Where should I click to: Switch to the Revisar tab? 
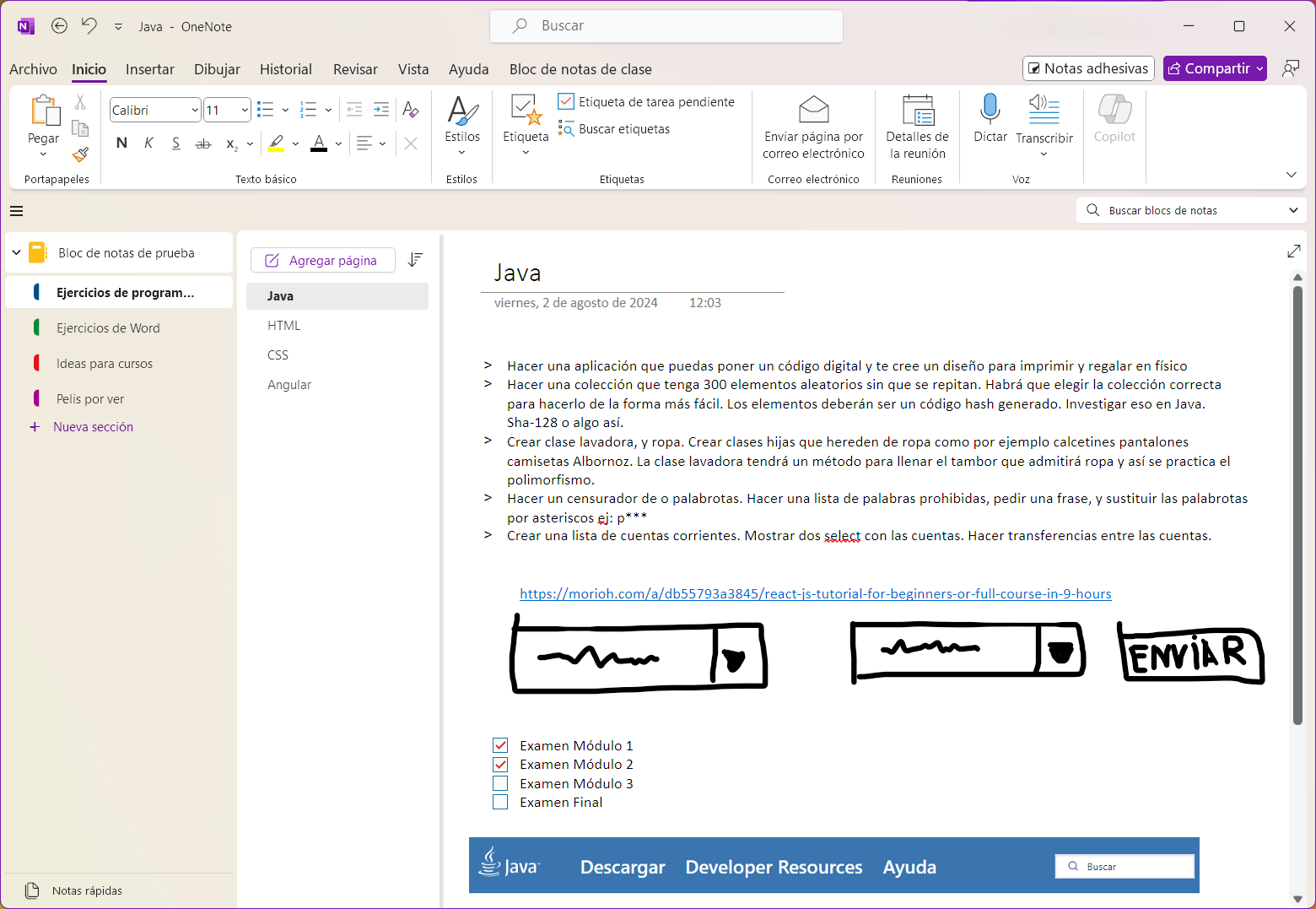pyautogui.click(x=355, y=69)
